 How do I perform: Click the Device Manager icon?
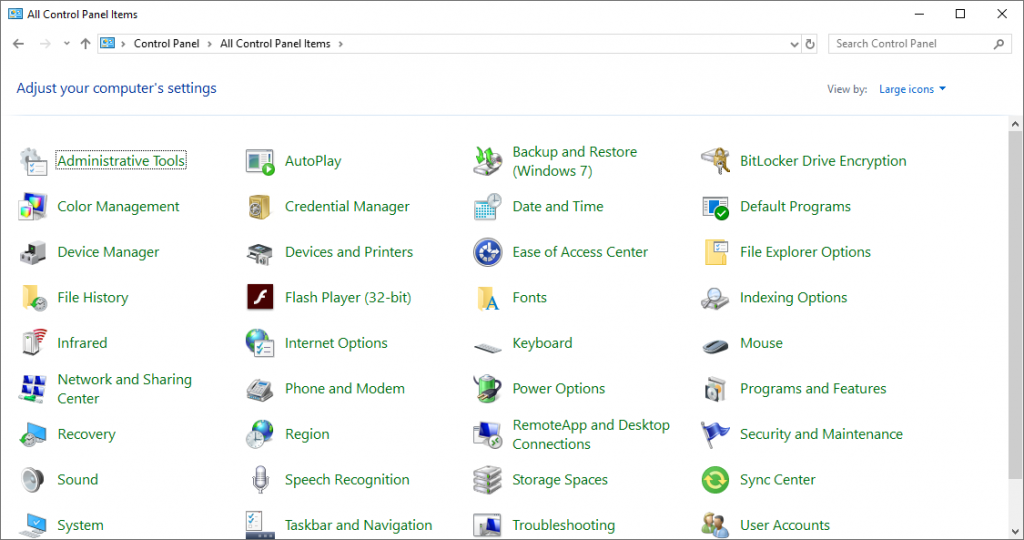[33, 253]
